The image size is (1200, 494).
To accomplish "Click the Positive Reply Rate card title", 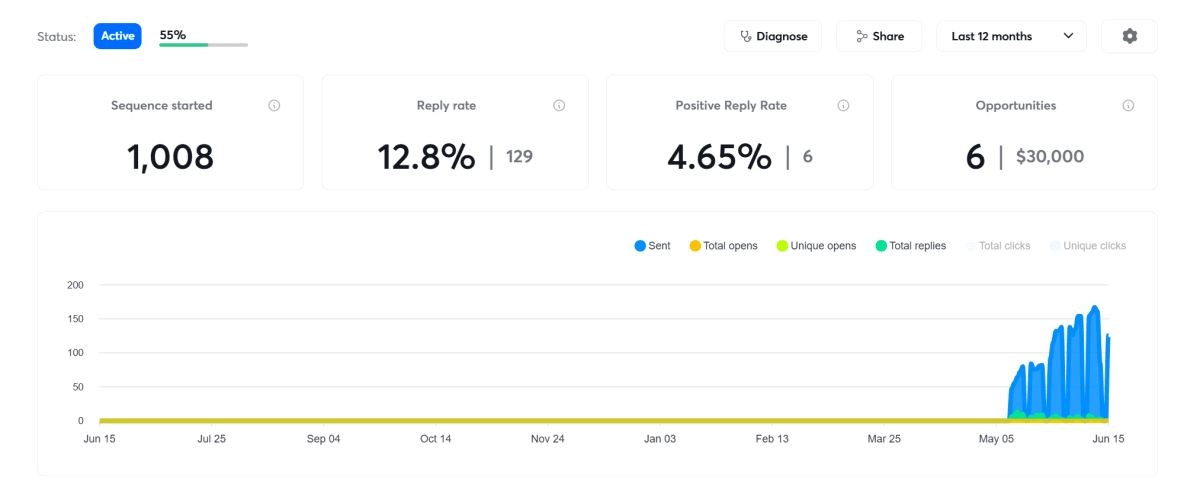I will [x=731, y=106].
